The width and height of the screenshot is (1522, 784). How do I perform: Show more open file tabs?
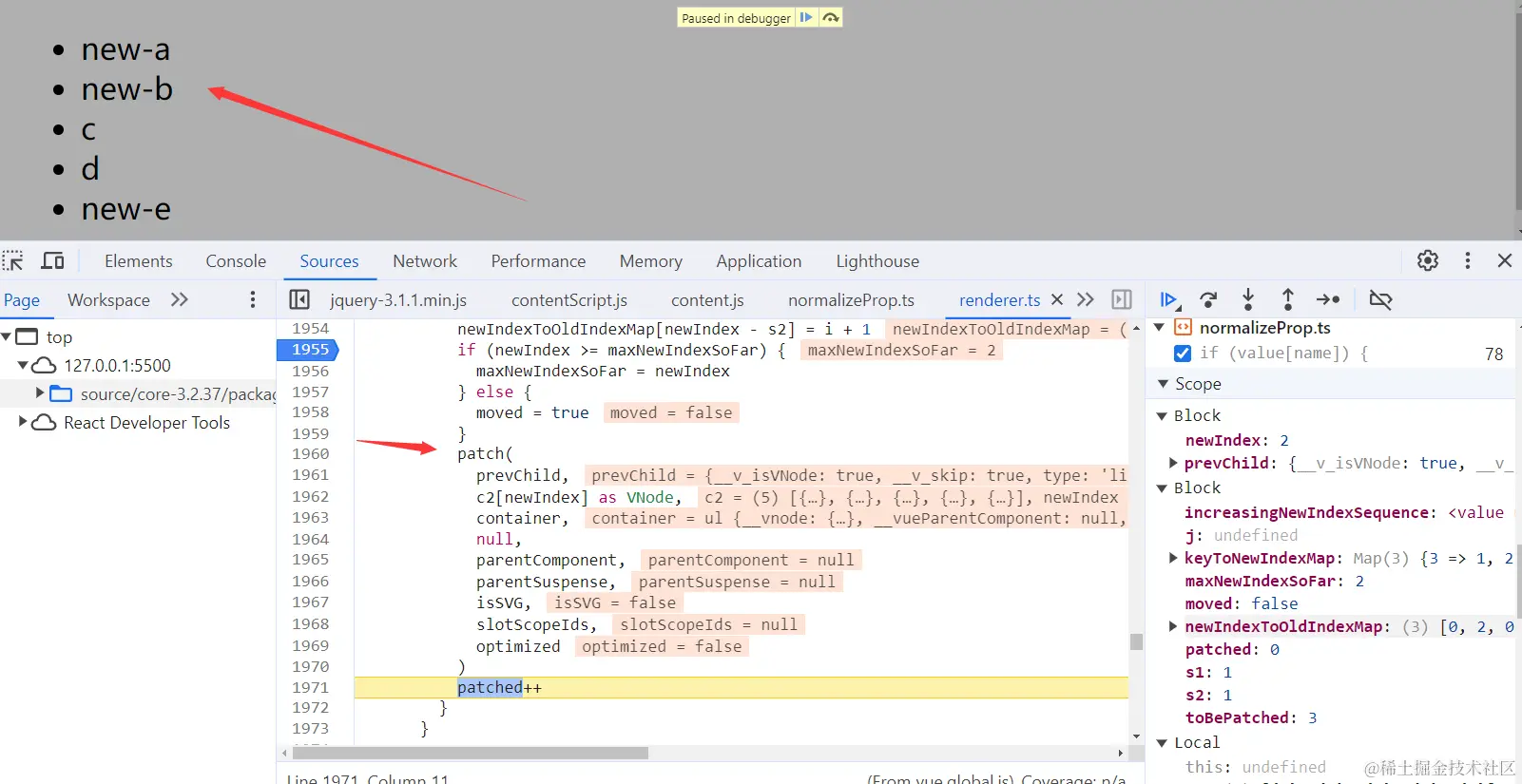(1086, 299)
